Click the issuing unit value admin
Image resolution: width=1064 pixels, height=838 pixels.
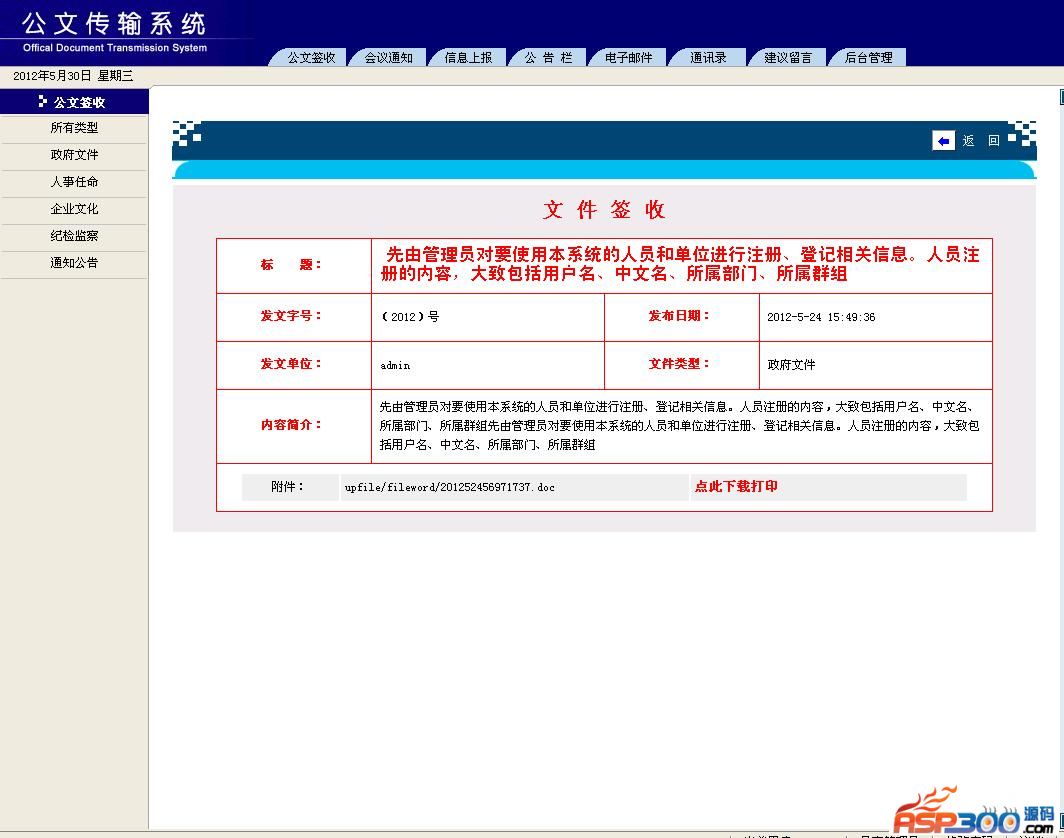(395, 365)
